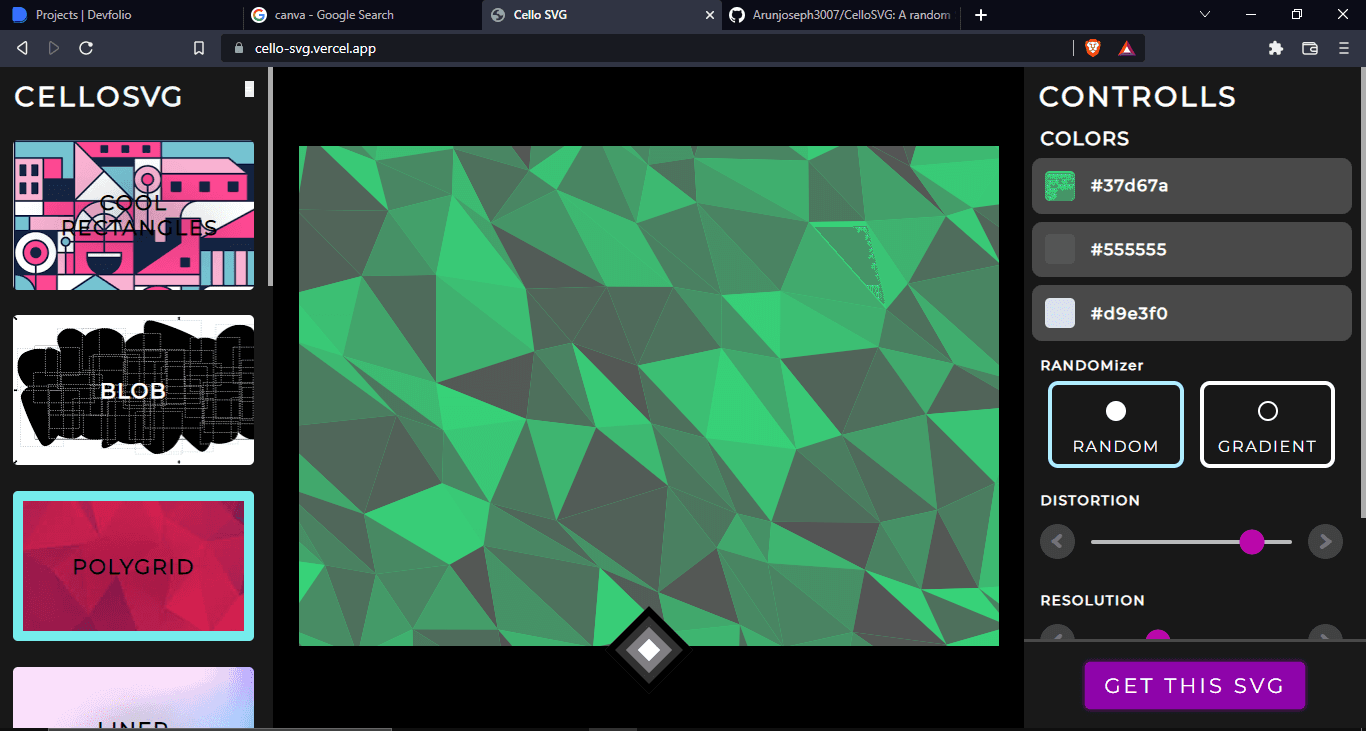Click left sidebar scrollbar

[270, 178]
